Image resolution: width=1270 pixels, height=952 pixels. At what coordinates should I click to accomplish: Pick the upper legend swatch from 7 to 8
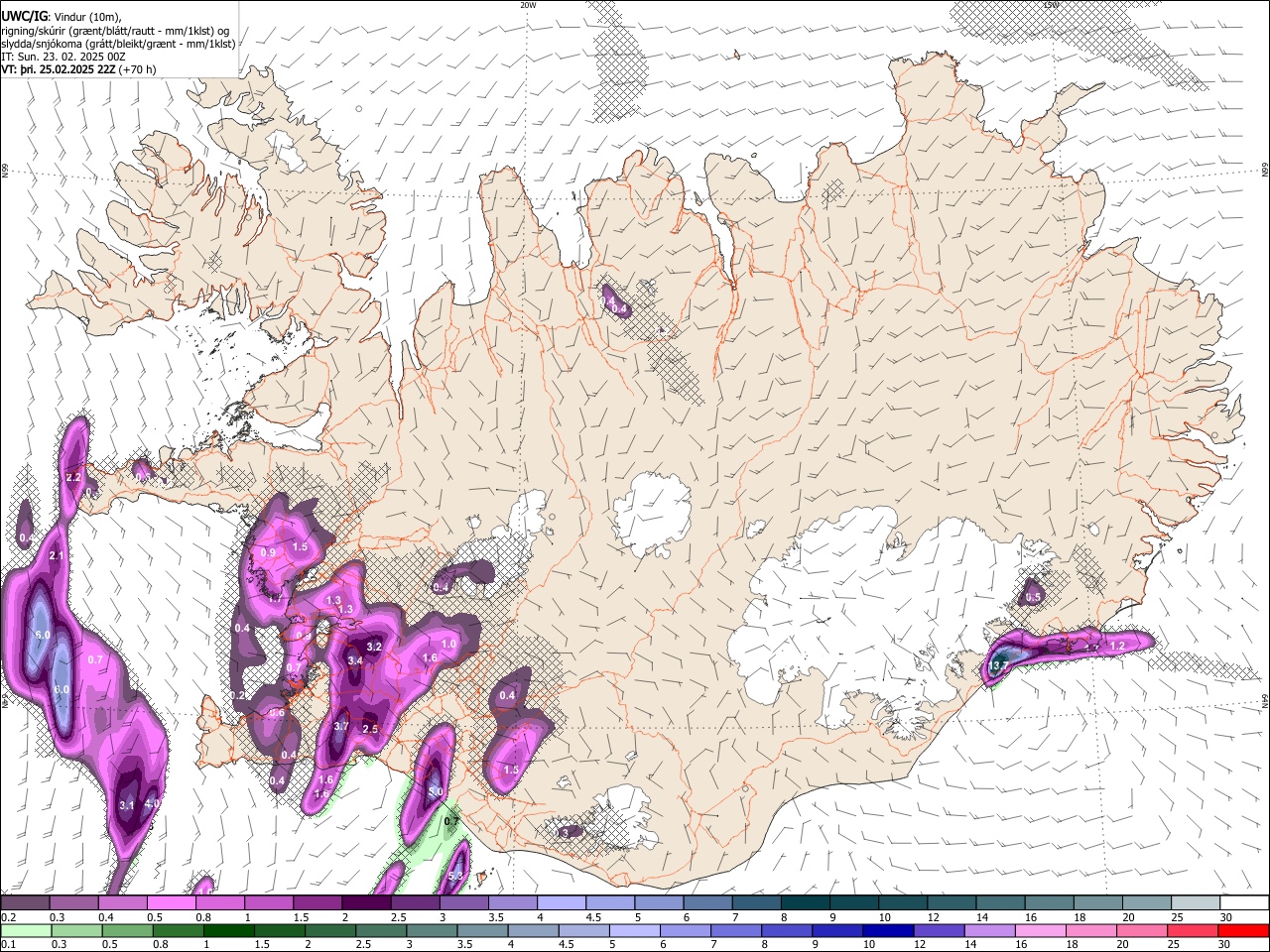click(x=757, y=903)
